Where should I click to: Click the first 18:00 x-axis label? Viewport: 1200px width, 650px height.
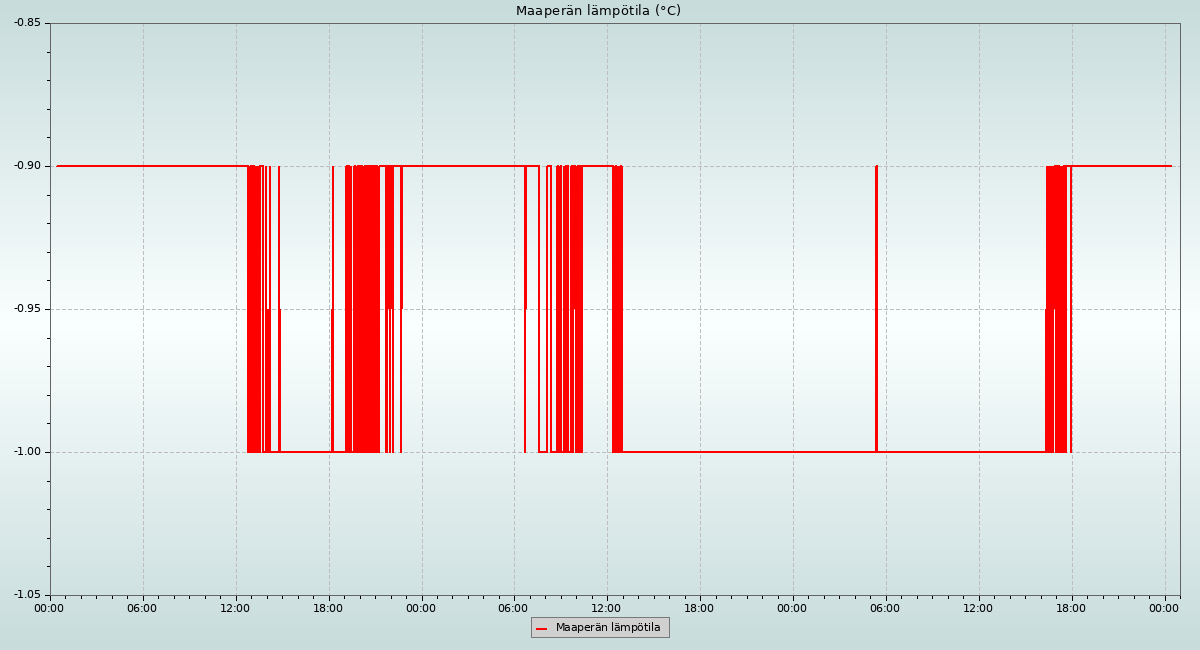point(328,608)
